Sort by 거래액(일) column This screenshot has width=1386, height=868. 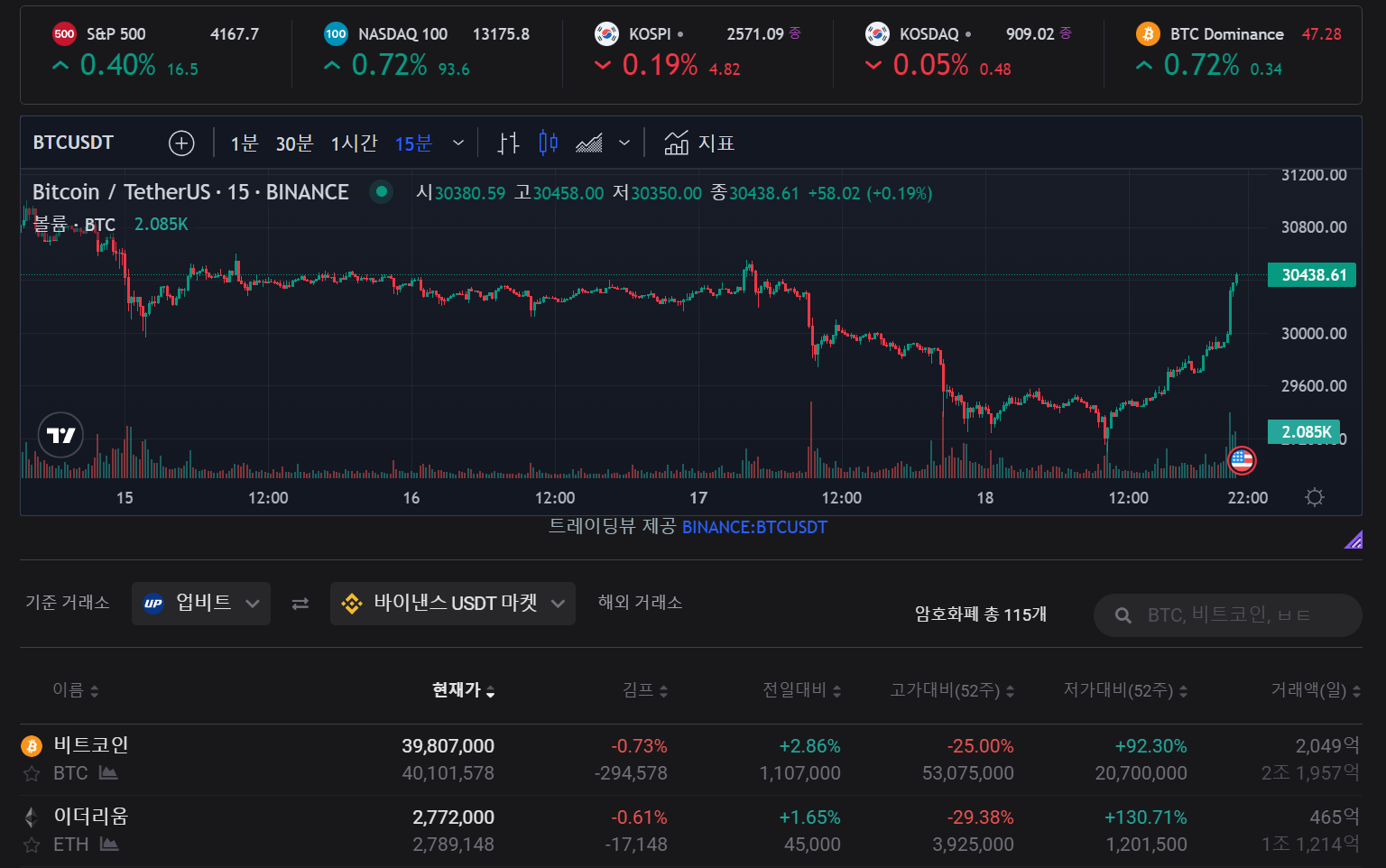tap(1317, 690)
